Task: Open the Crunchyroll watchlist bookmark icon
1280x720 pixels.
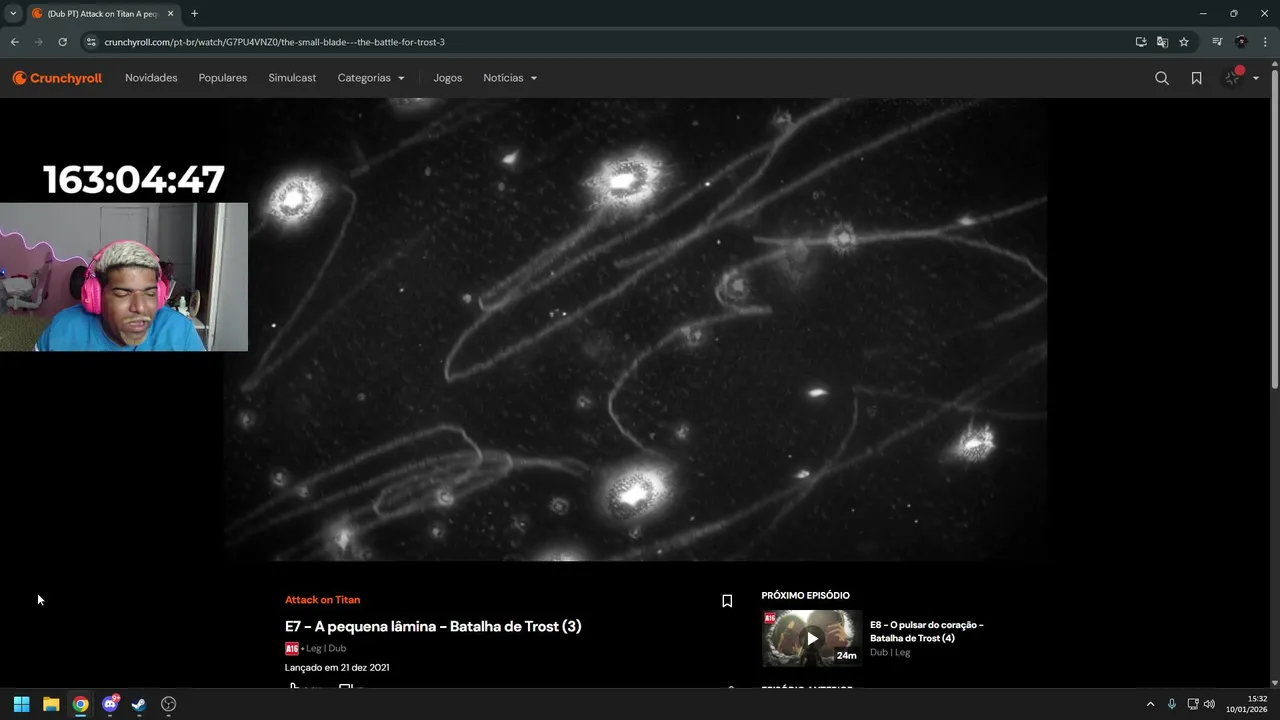Action: tap(1196, 78)
